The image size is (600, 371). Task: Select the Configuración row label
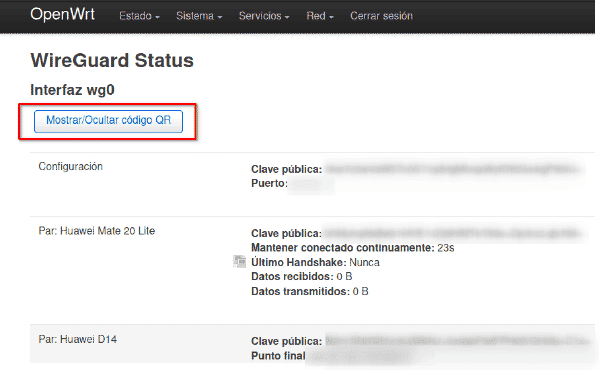(70, 166)
